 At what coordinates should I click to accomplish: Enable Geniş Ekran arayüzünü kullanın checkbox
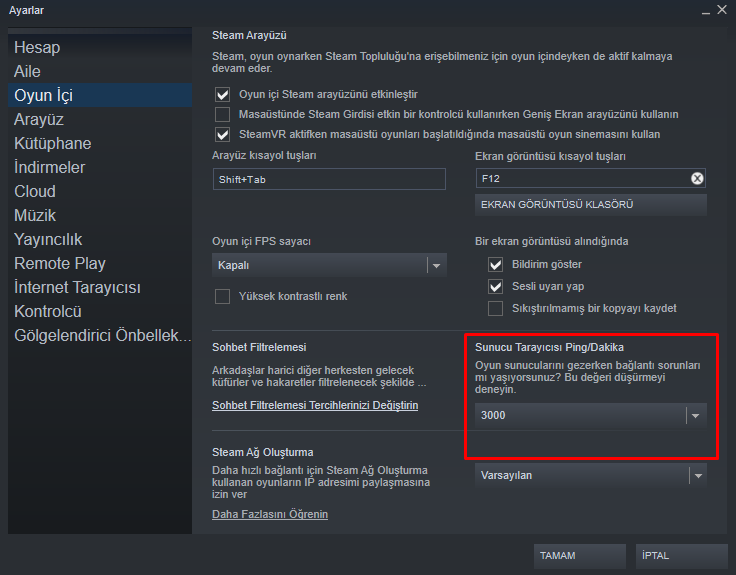[222, 115]
